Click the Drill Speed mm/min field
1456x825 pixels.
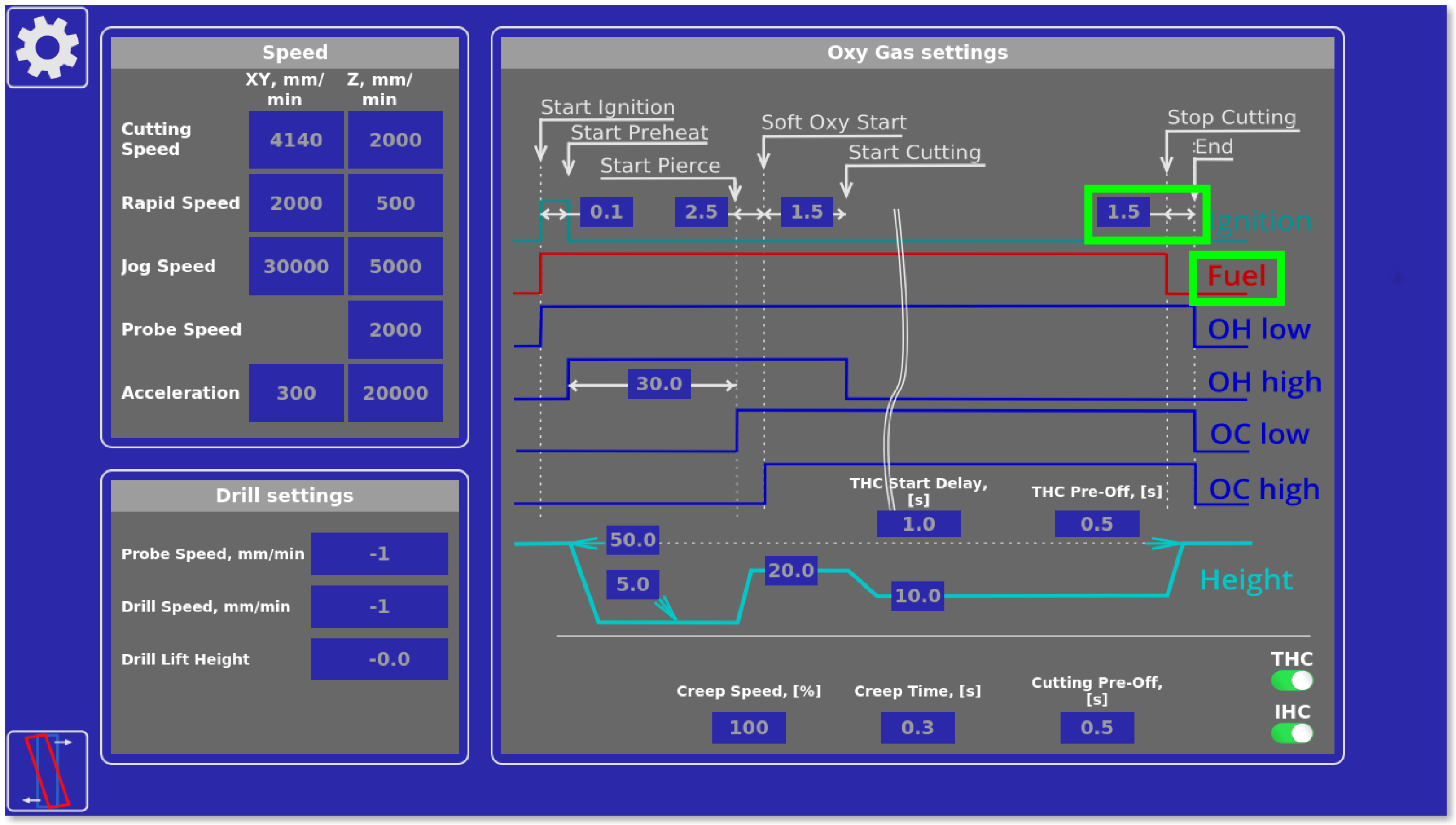(379, 606)
